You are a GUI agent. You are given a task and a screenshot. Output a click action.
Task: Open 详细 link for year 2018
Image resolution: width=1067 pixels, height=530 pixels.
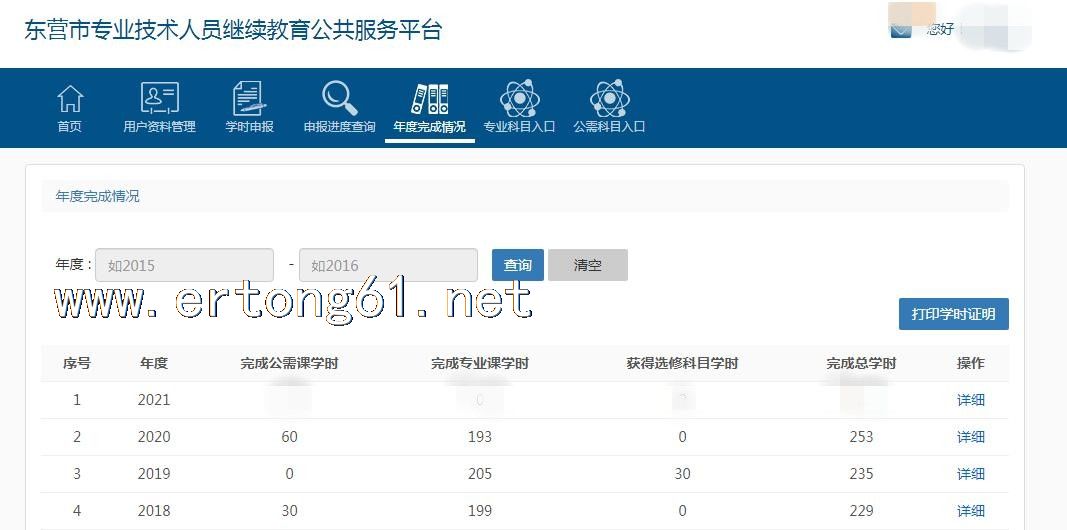(x=970, y=511)
